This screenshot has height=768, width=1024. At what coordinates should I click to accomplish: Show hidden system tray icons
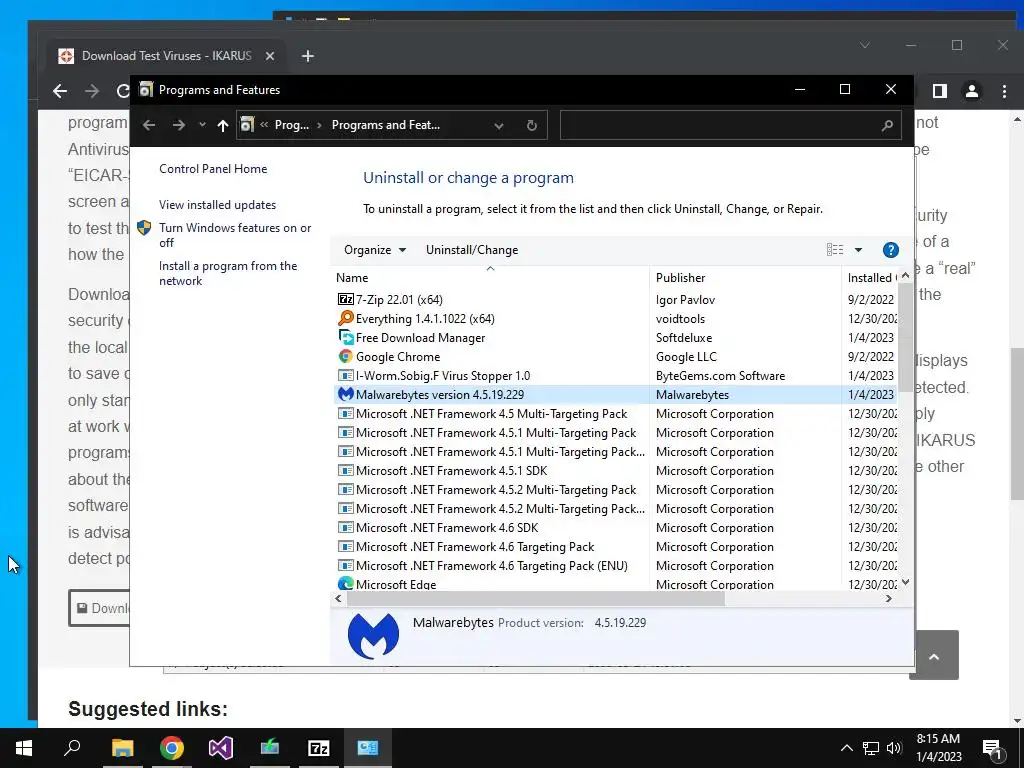pyautogui.click(x=846, y=748)
